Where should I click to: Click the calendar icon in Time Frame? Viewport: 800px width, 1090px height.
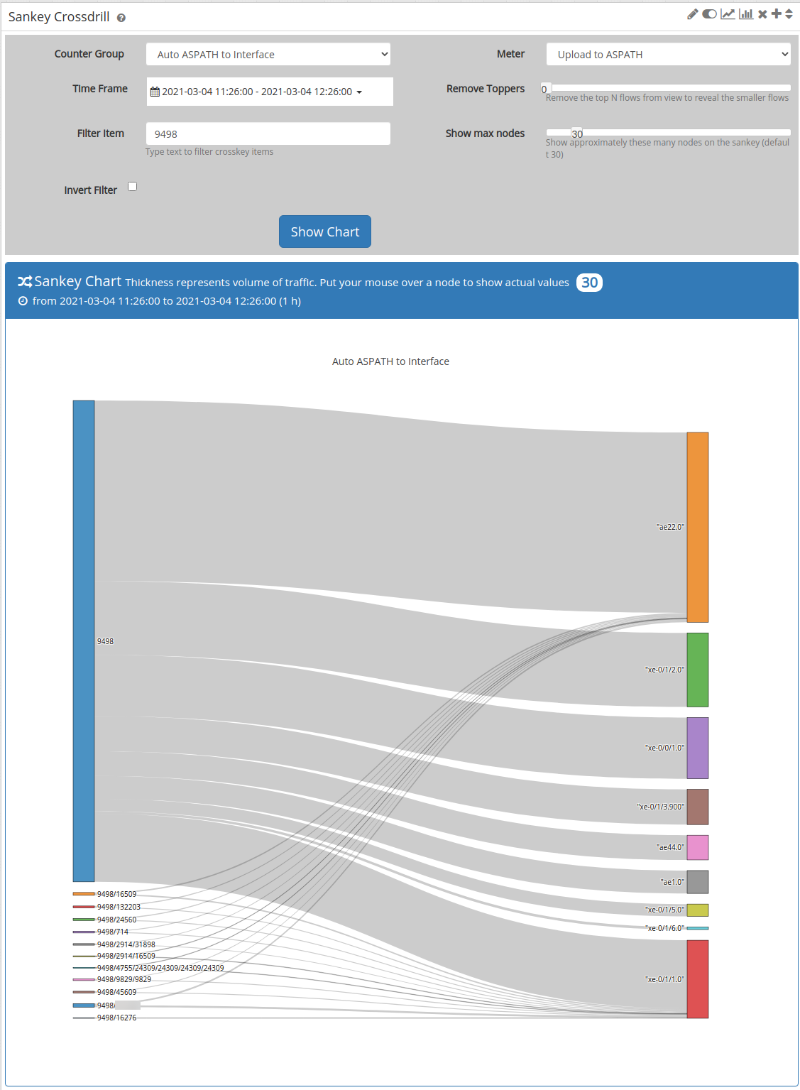point(155,92)
